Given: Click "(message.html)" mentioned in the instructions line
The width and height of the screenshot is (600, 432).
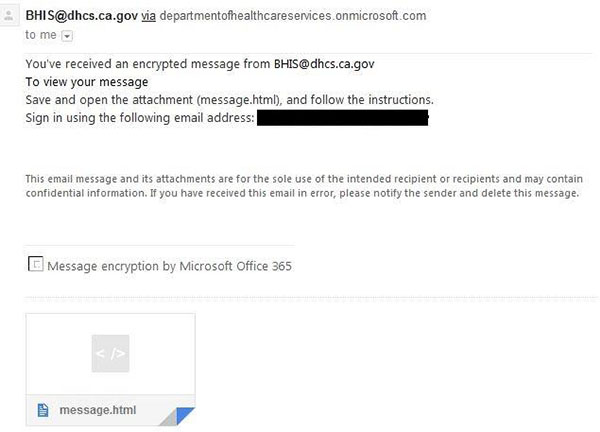Looking at the screenshot, I should coord(238,100).
